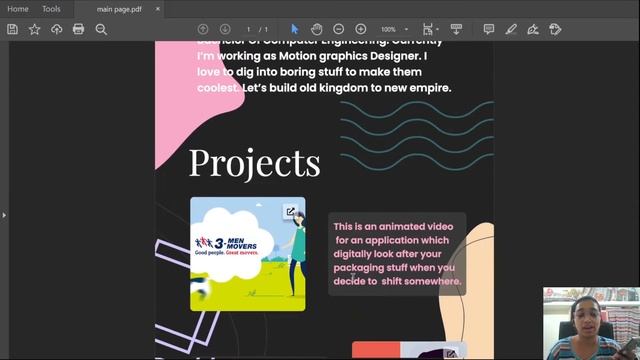Click the 'Let's build old kingdom to new empire' text
640x360 pixels.
click(347, 88)
